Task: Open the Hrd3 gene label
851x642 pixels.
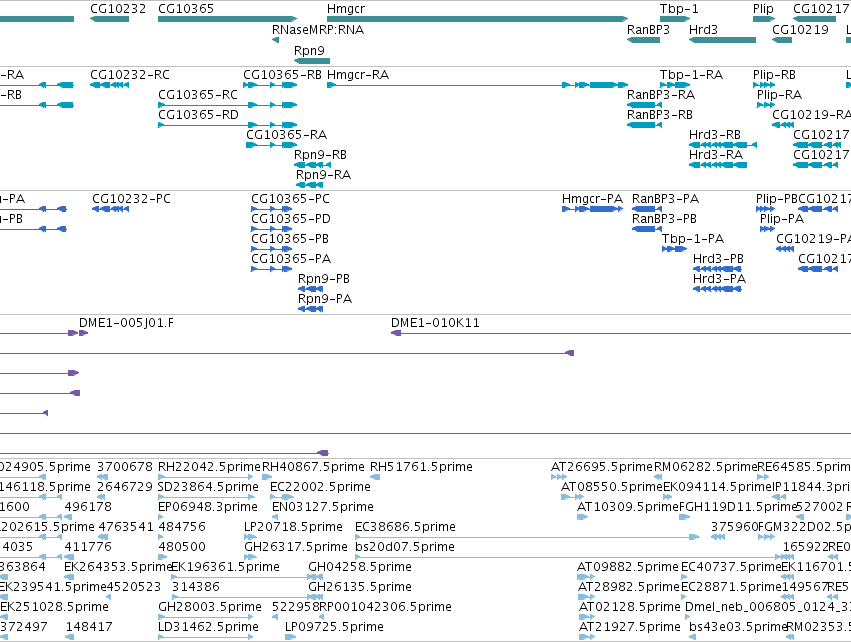Action: click(x=703, y=29)
